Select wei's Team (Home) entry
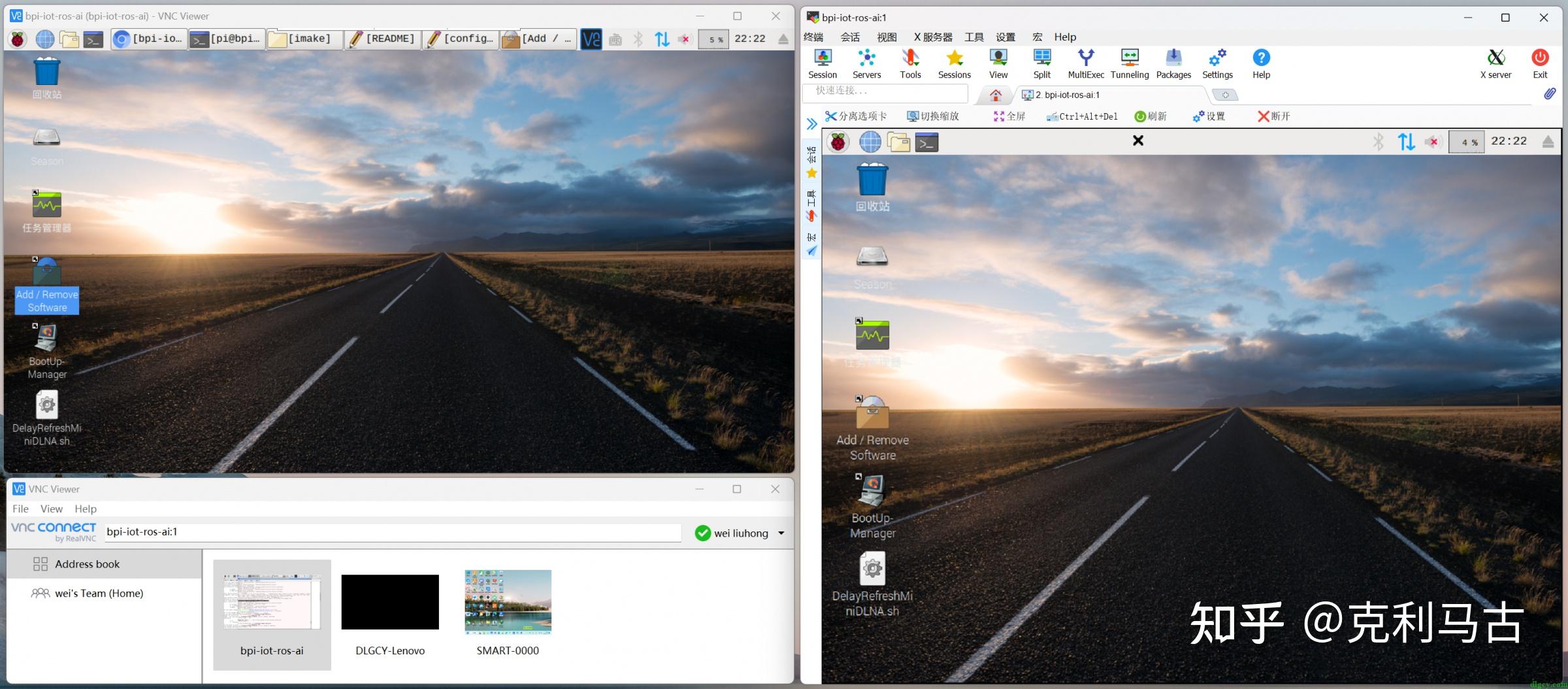Viewport: 1568px width, 689px height. (x=105, y=594)
